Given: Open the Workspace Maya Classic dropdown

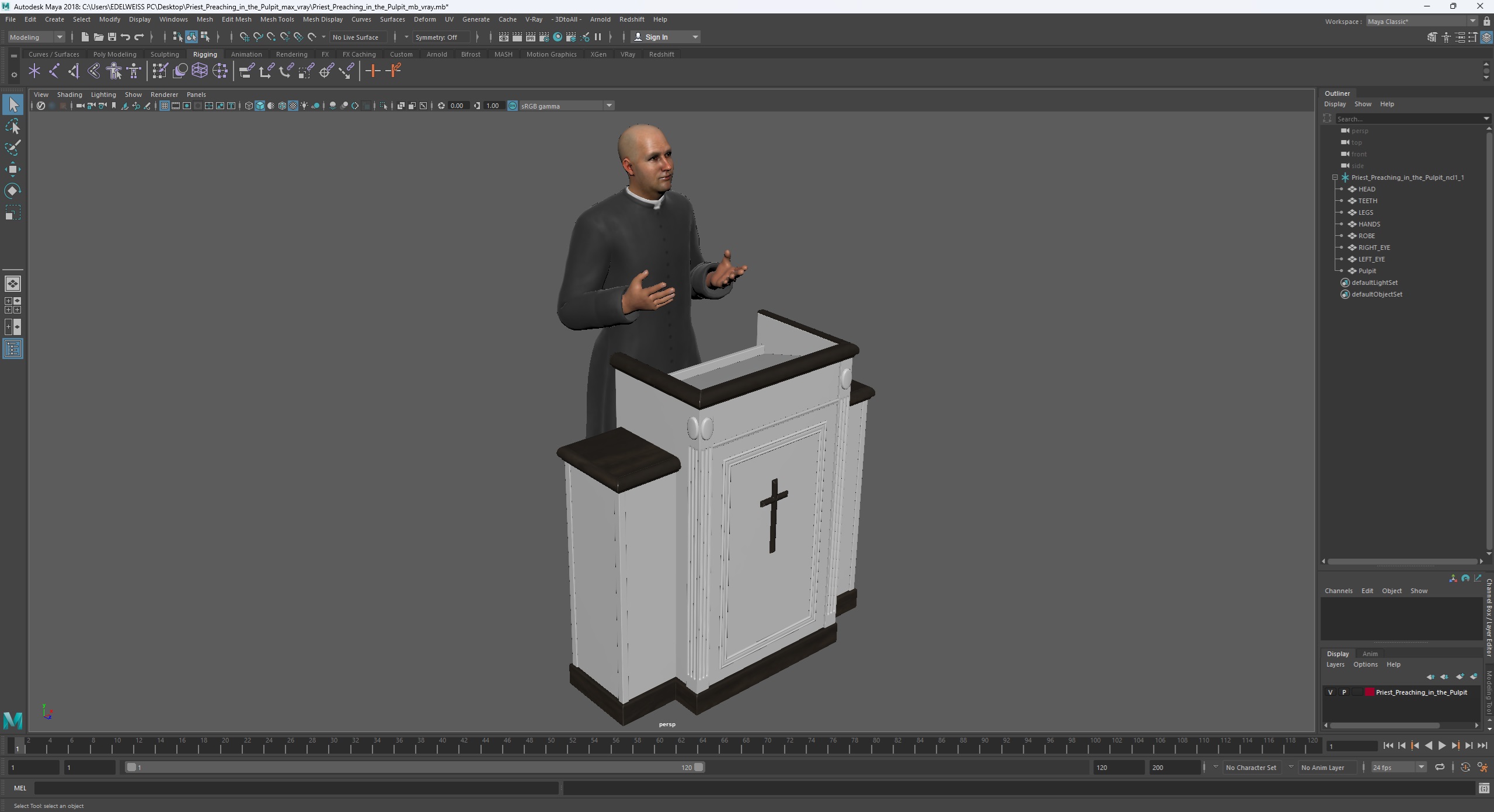Looking at the screenshot, I should 1422,22.
